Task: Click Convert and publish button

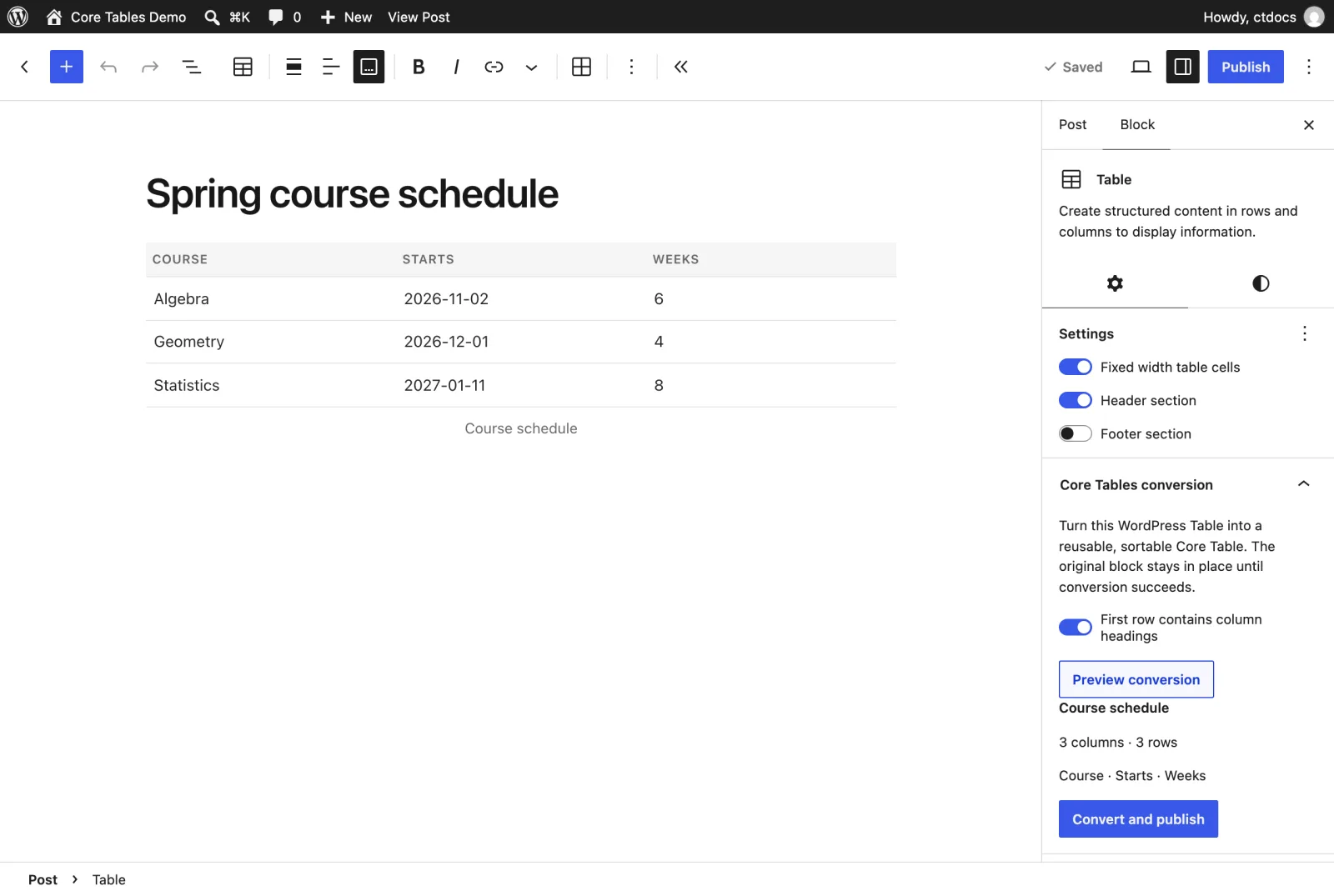Action: pyautogui.click(x=1138, y=819)
